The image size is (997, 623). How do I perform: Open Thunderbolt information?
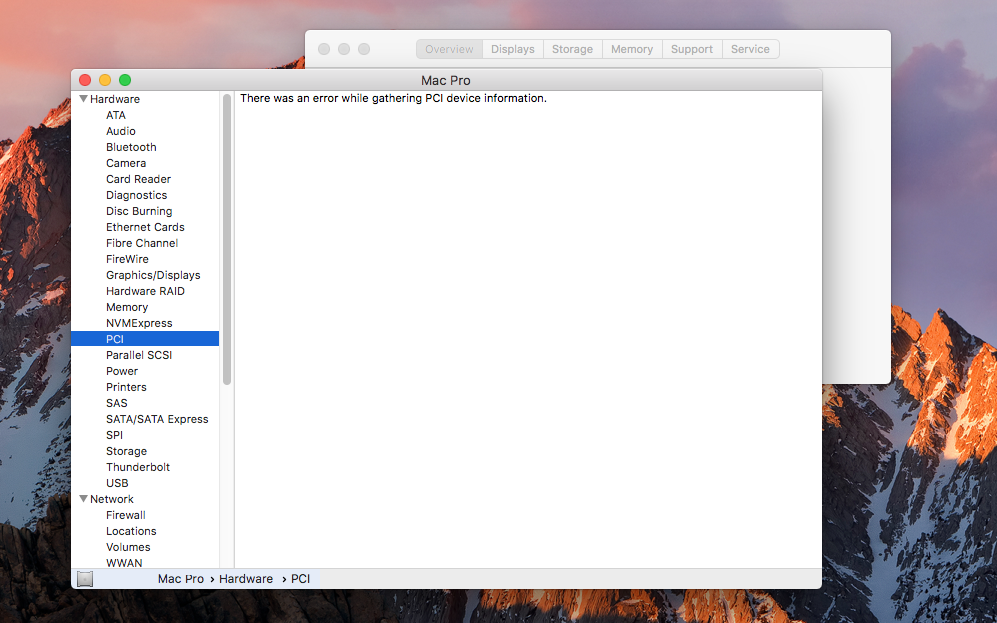[138, 467]
